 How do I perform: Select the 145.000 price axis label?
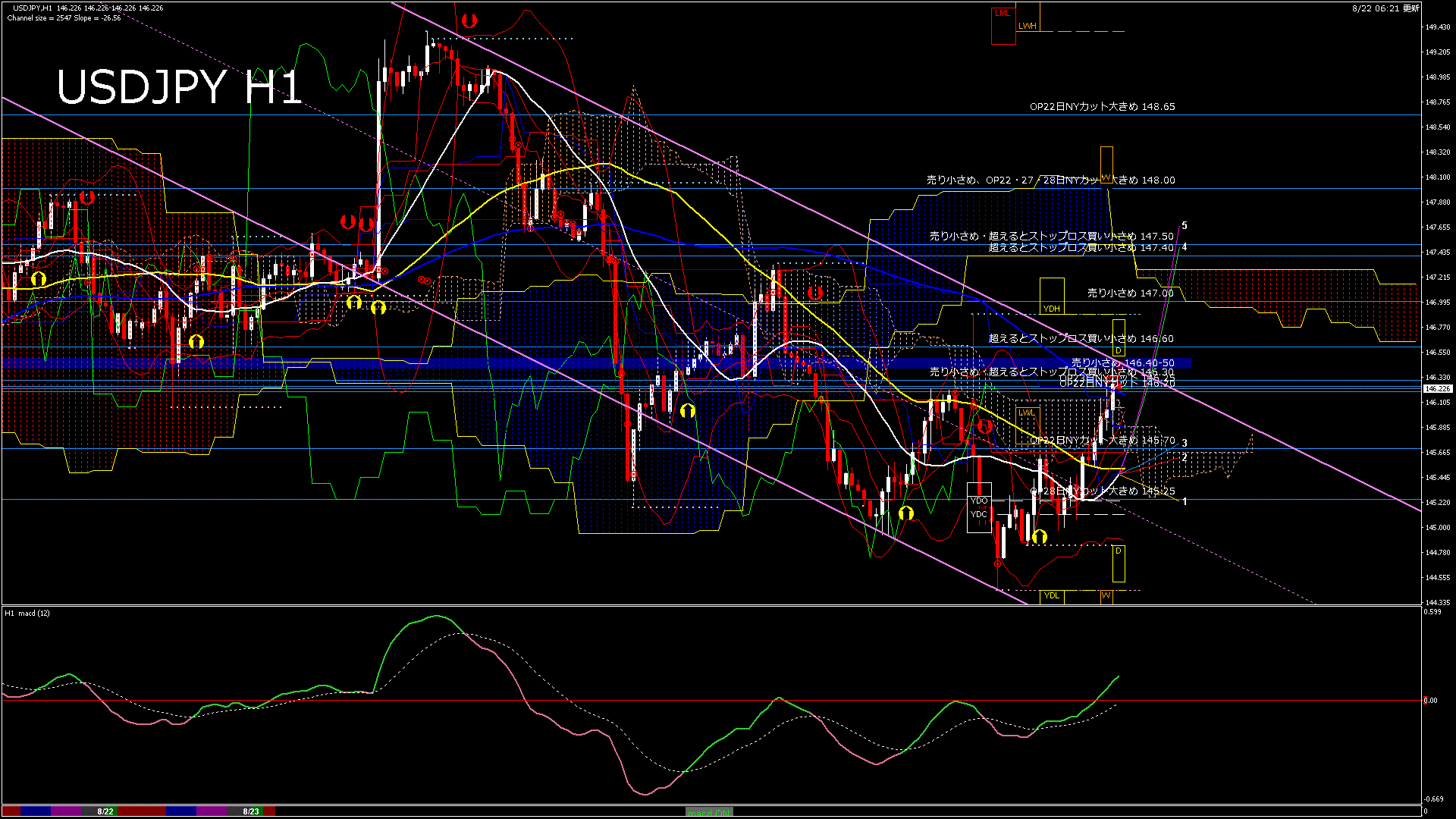[1438, 528]
